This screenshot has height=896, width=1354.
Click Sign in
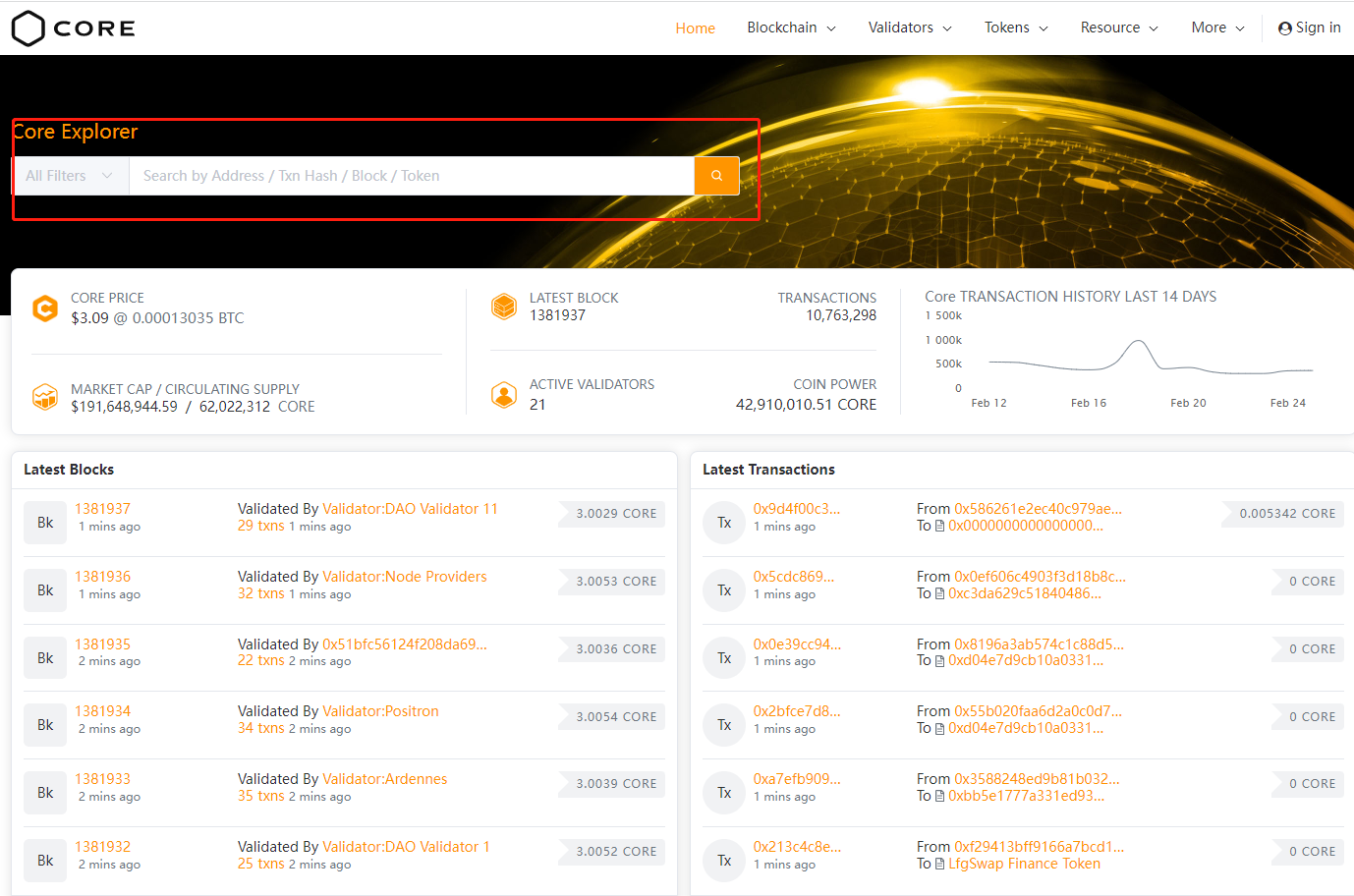coord(1310,28)
